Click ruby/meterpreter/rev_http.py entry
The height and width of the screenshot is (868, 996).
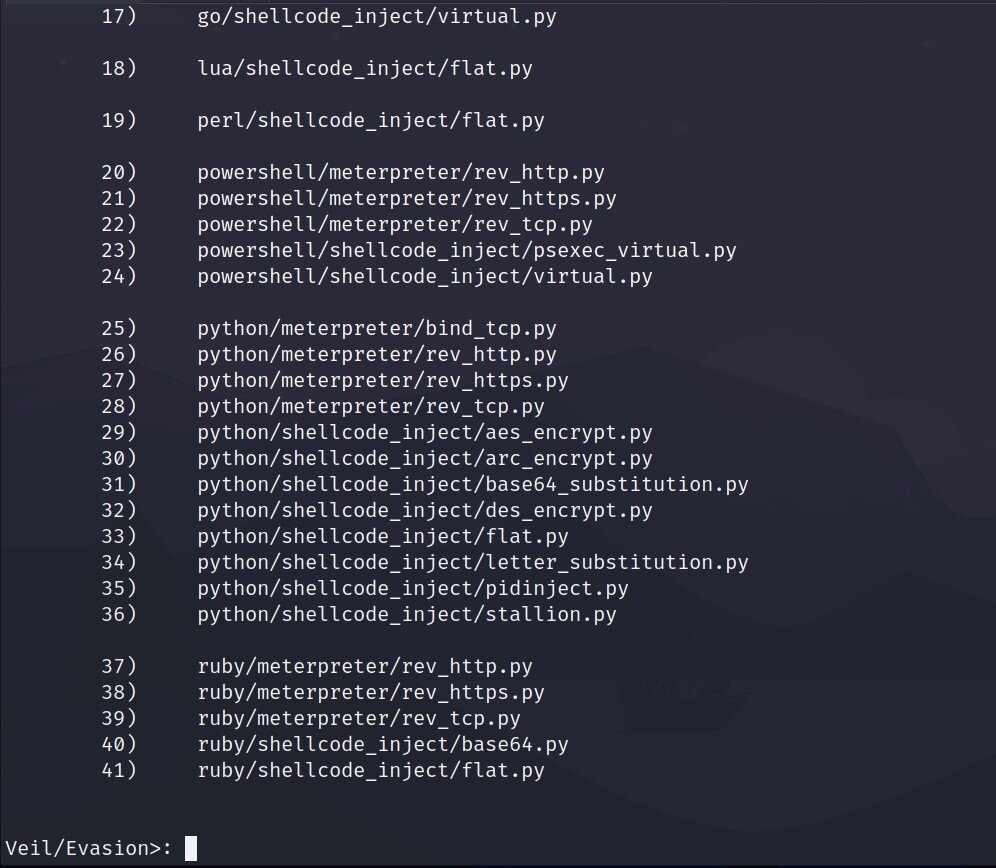365,666
